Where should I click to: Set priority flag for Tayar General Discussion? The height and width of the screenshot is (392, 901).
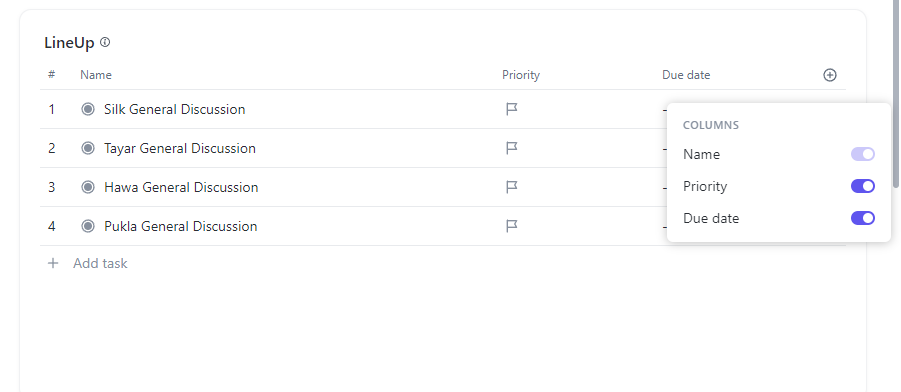point(511,148)
